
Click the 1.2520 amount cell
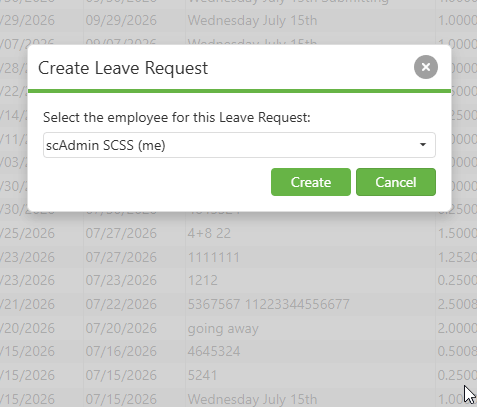pos(457,257)
